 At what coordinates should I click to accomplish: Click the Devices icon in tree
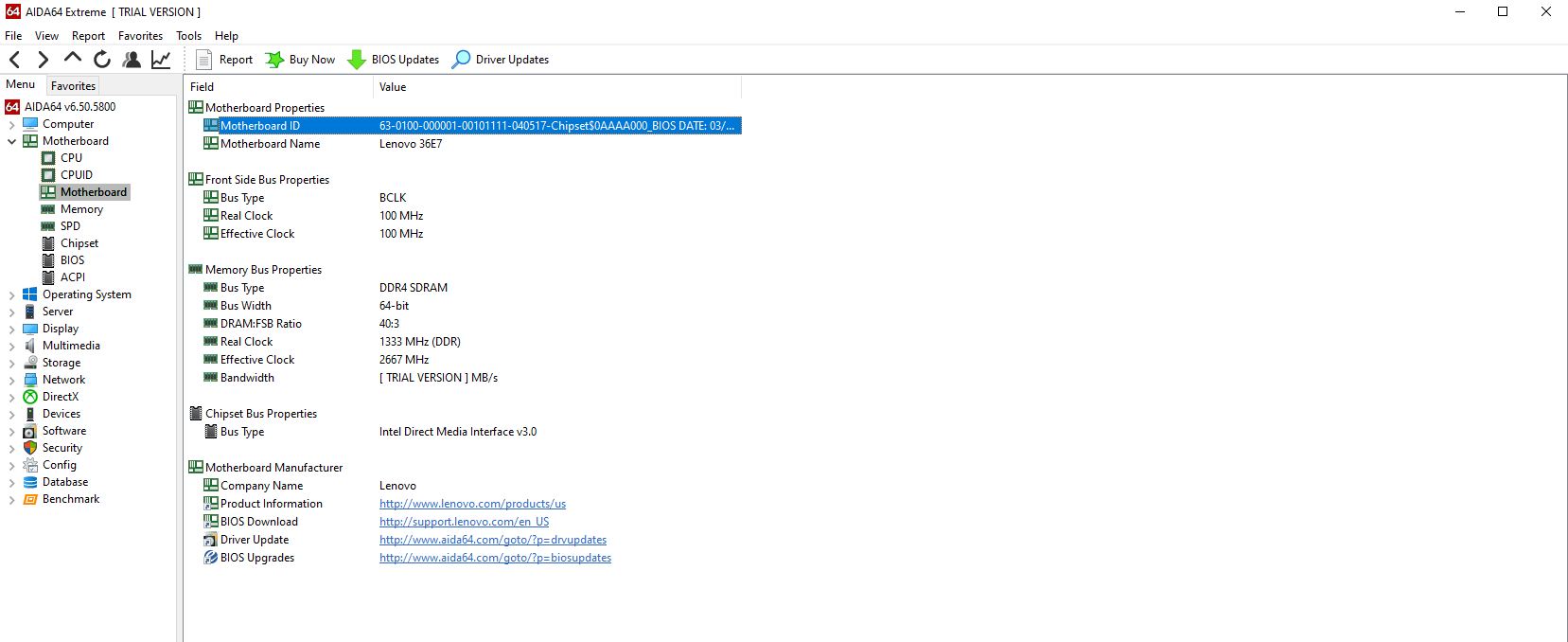click(30, 414)
